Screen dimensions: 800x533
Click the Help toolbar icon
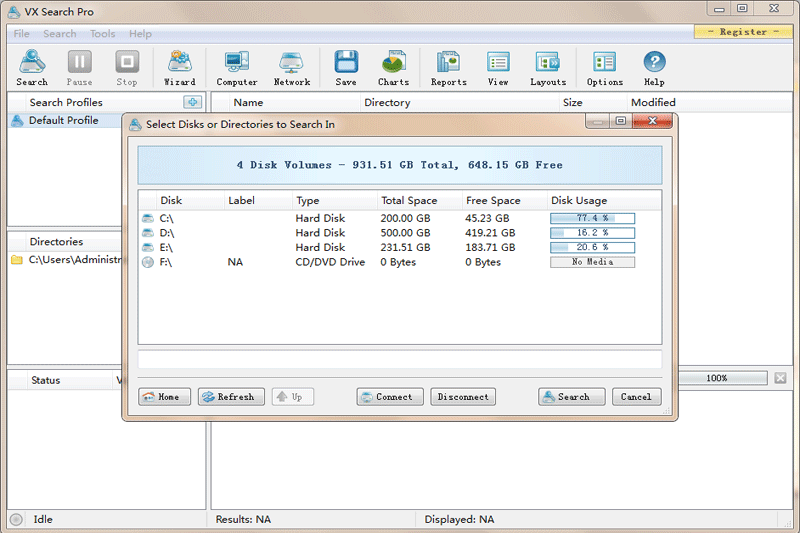tap(654, 68)
